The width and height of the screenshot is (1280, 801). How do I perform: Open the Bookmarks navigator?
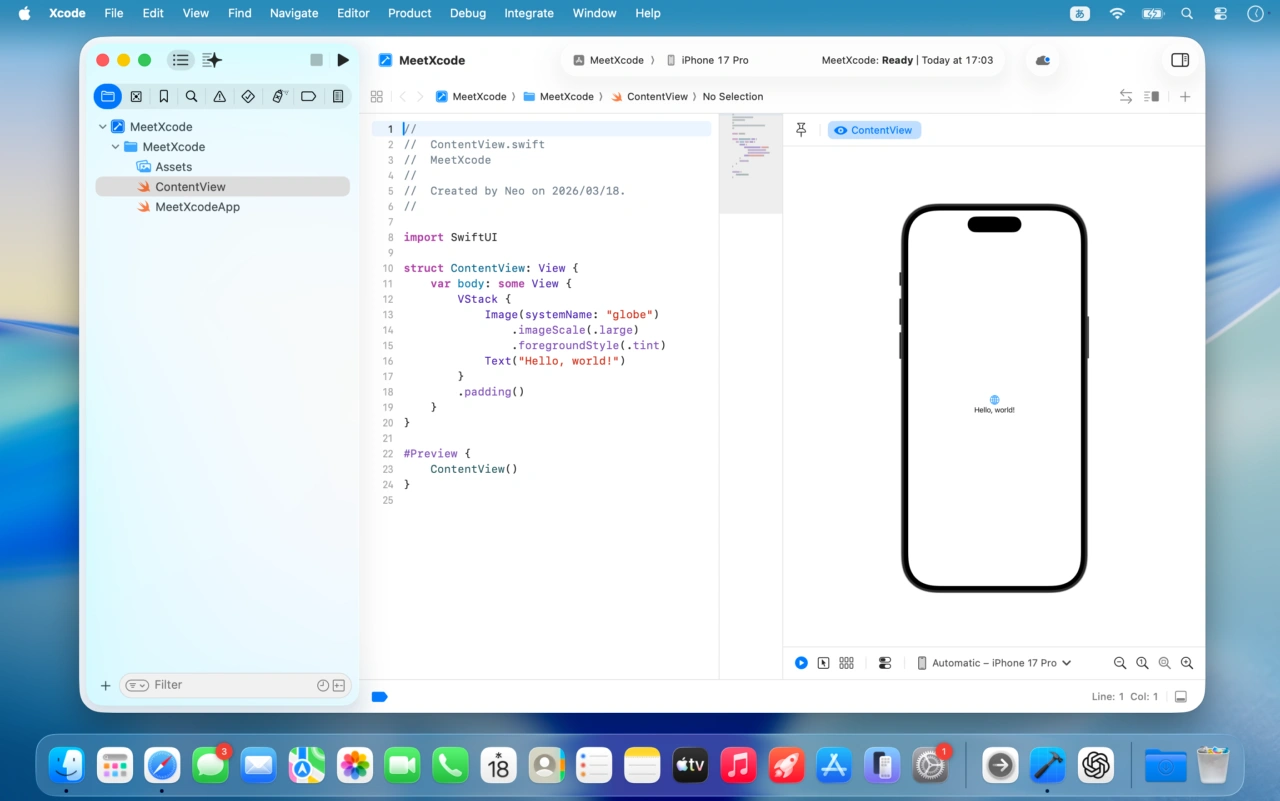point(164,96)
